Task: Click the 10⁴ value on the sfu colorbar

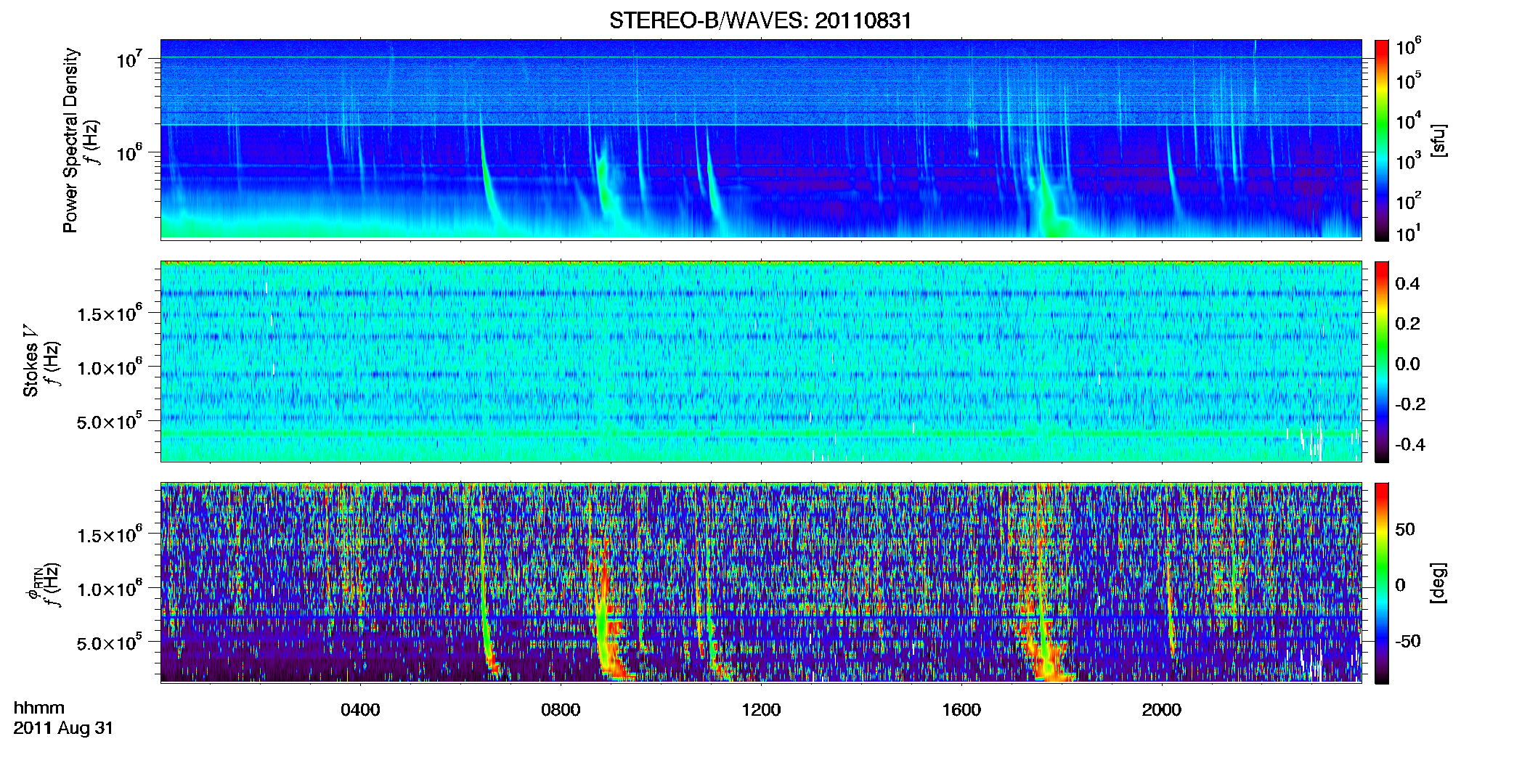Action: (x=1409, y=121)
